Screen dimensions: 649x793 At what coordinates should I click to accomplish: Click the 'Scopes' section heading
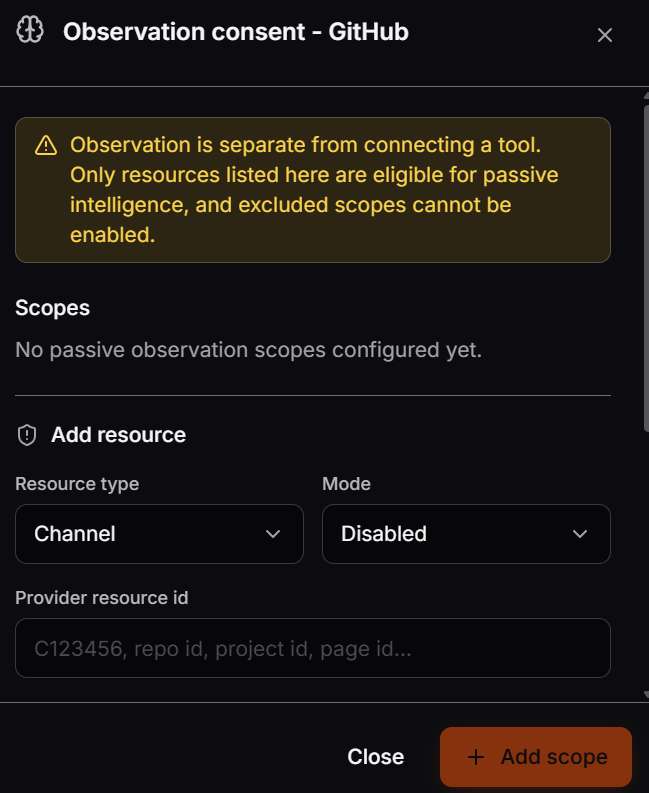coord(53,308)
